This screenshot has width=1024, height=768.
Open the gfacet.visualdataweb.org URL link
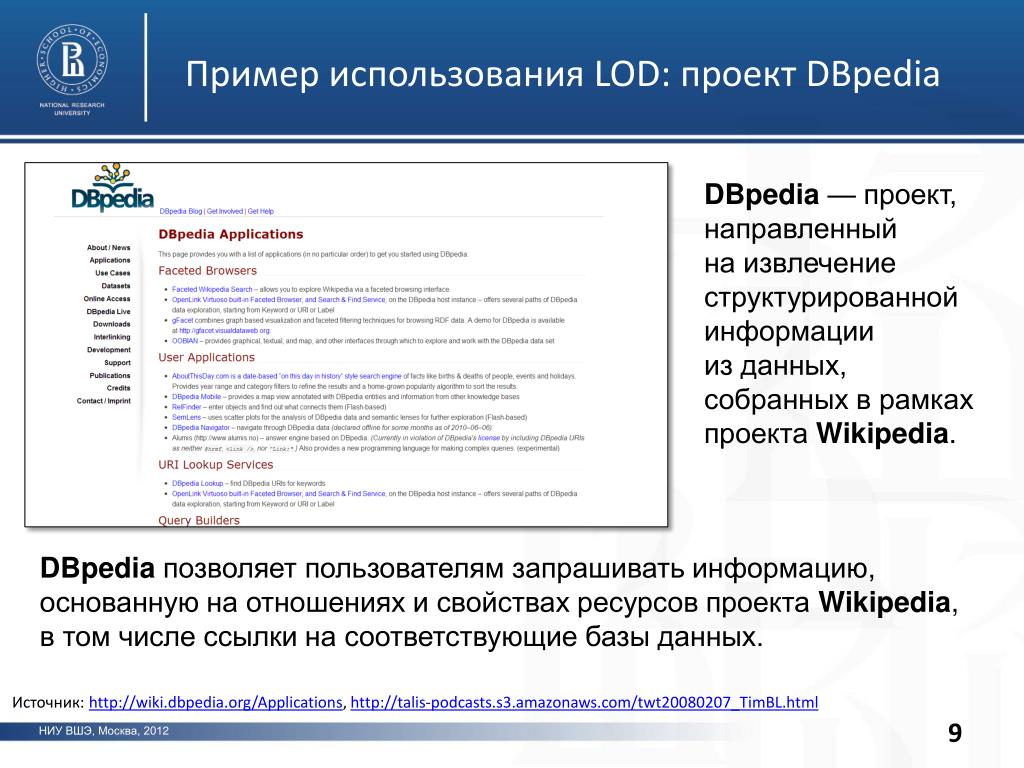point(224,331)
